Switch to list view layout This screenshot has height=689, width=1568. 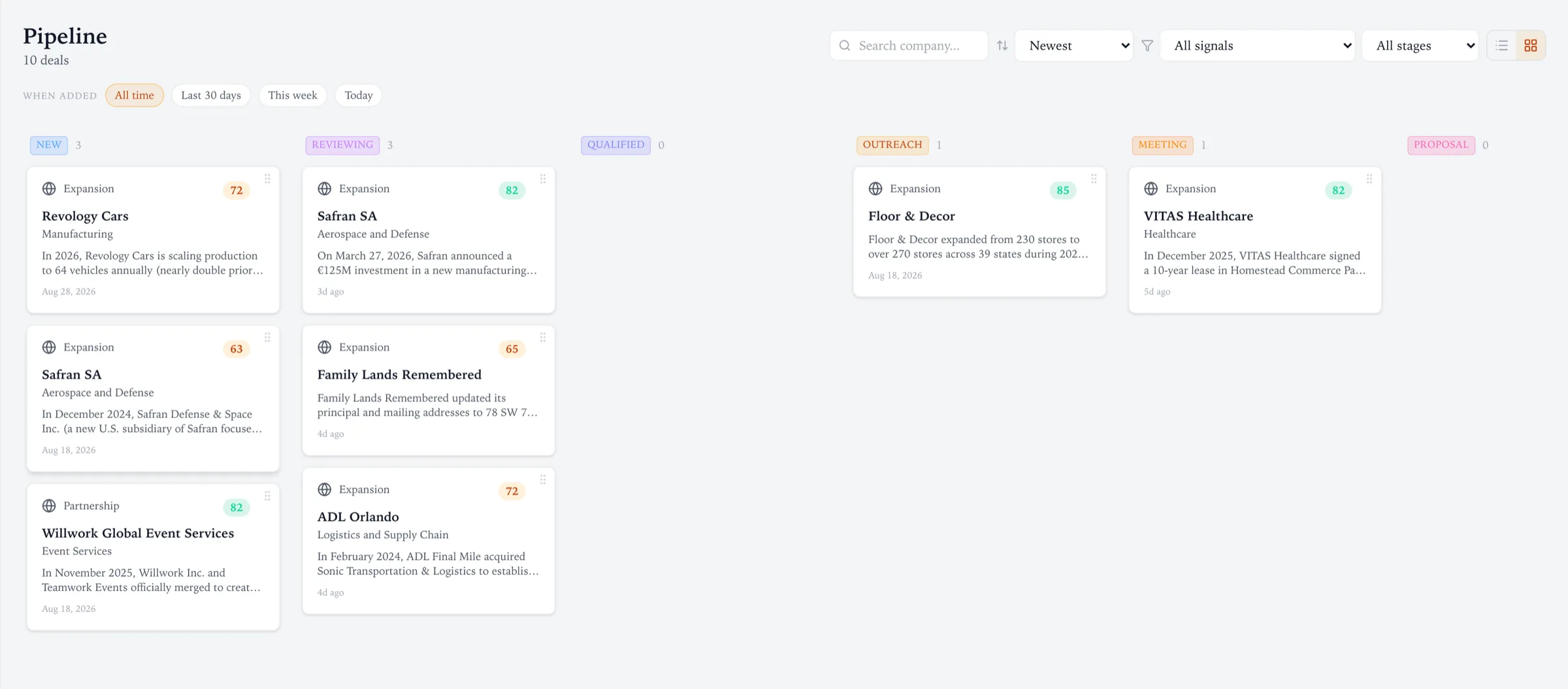click(1502, 46)
